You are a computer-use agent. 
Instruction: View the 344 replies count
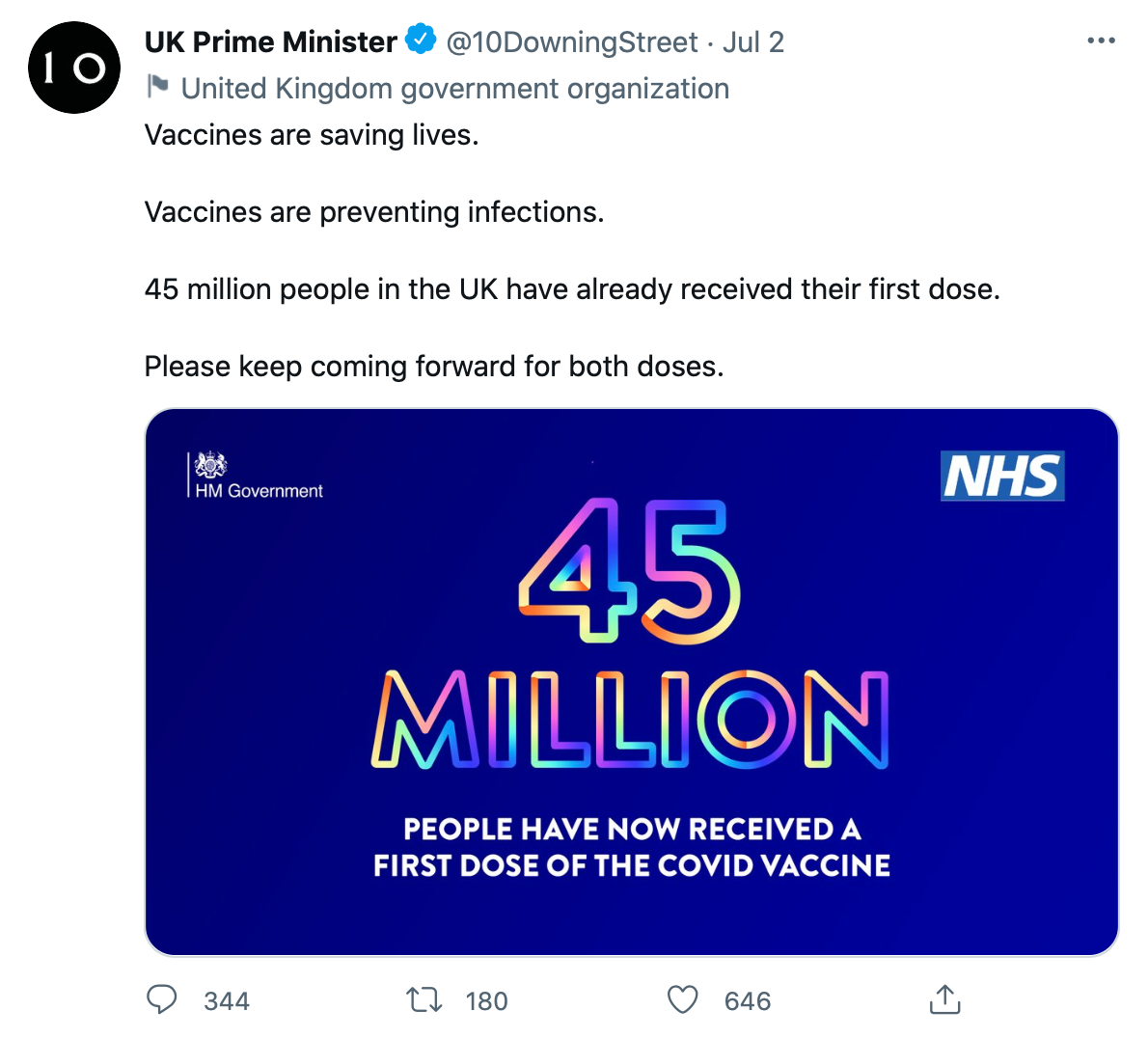click(x=227, y=1001)
